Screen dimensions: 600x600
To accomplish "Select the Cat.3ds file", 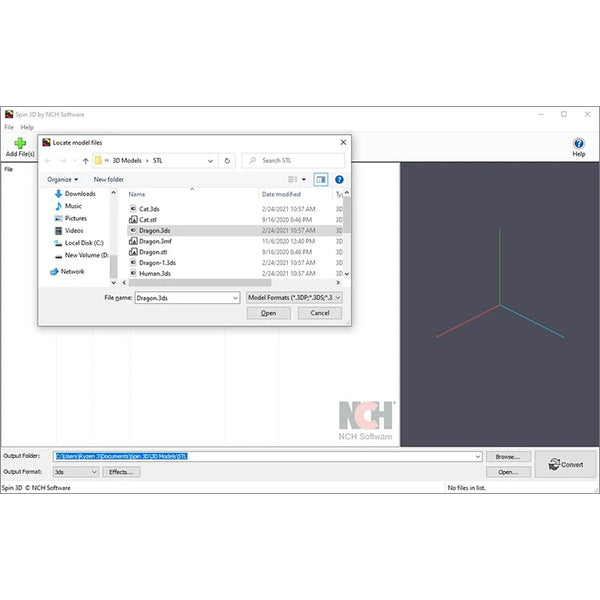I will pos(149,209).
